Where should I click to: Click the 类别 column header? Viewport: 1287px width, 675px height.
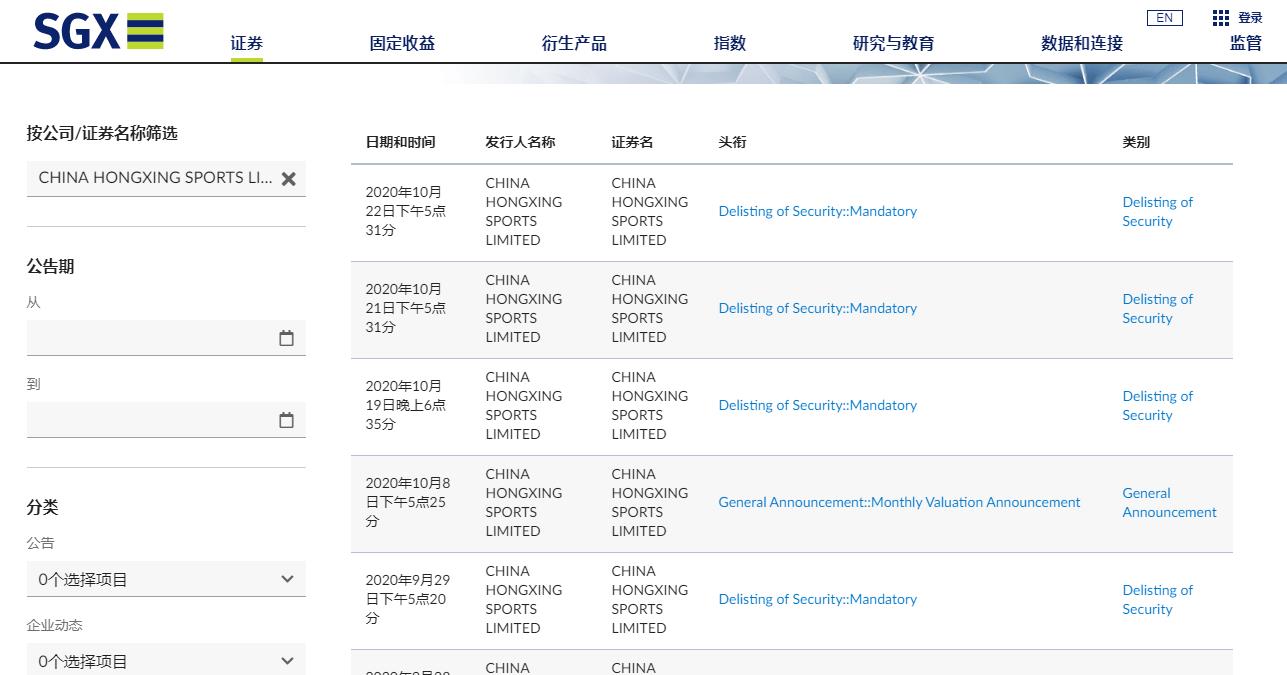(1136, 142)
